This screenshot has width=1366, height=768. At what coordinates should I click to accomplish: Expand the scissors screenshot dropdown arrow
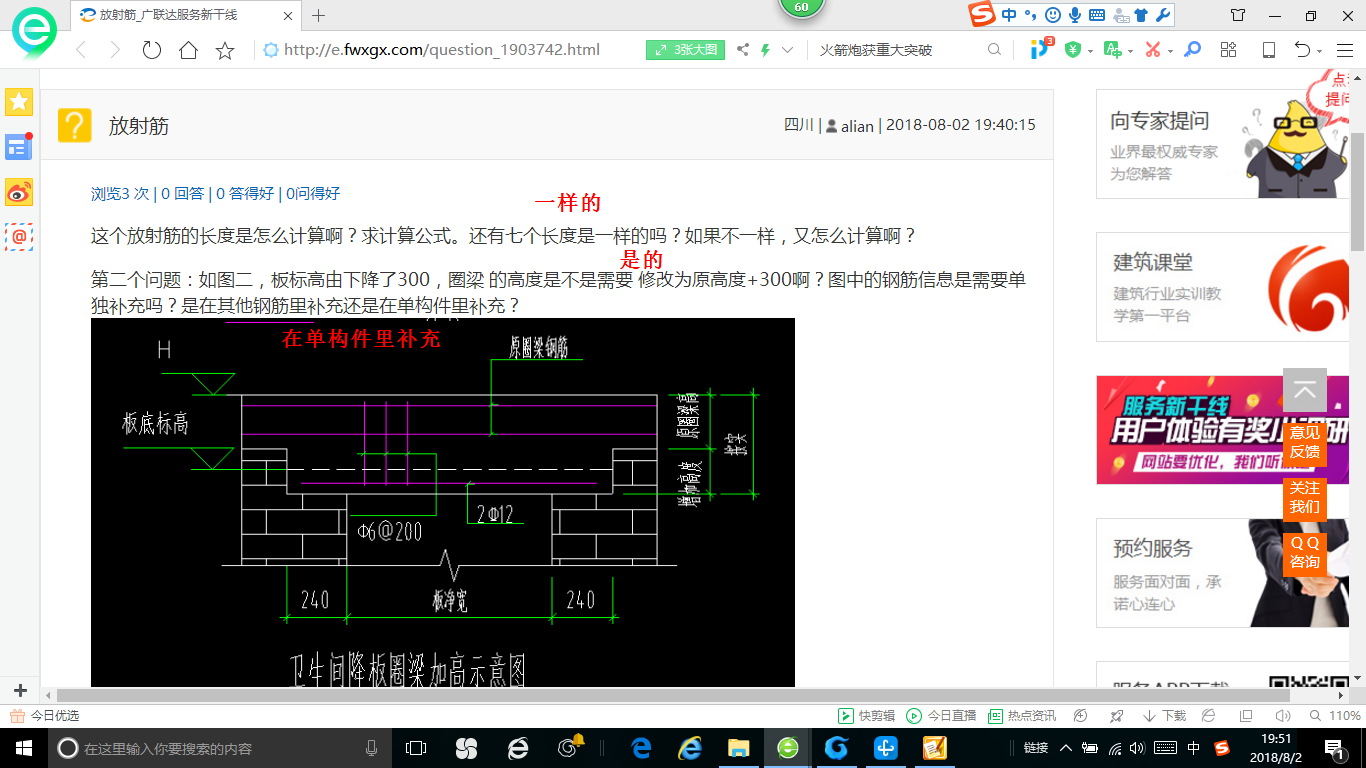pos(1170,51)
